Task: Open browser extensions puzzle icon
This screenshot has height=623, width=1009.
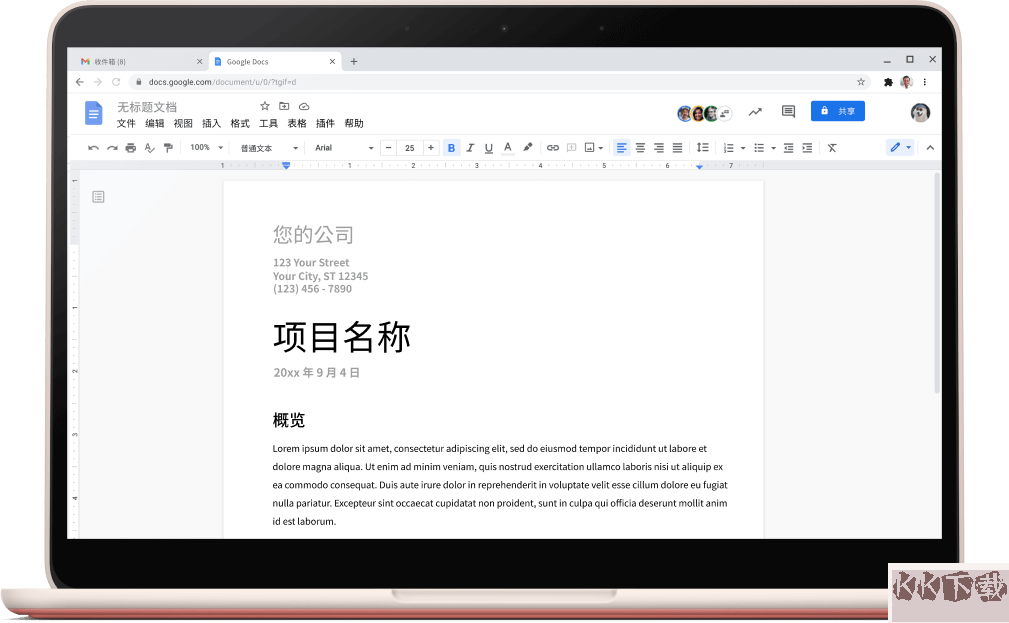Action: 888,82
